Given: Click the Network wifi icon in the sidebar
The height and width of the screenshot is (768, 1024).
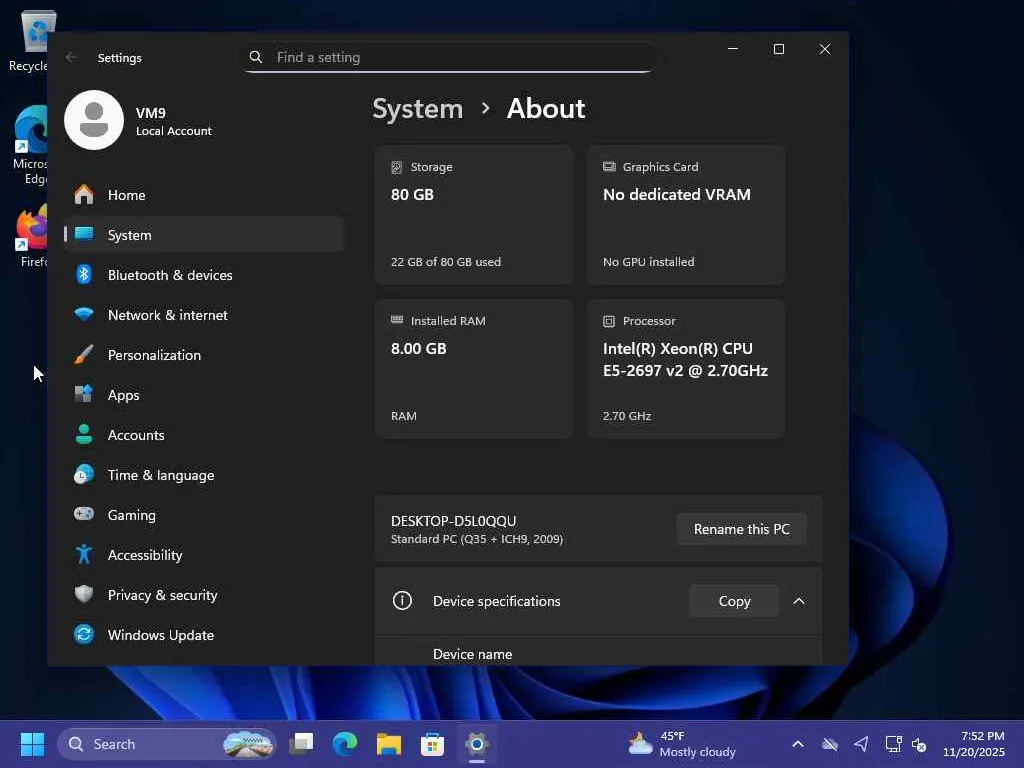Looking at the screenshot, I should pos(84,314).
